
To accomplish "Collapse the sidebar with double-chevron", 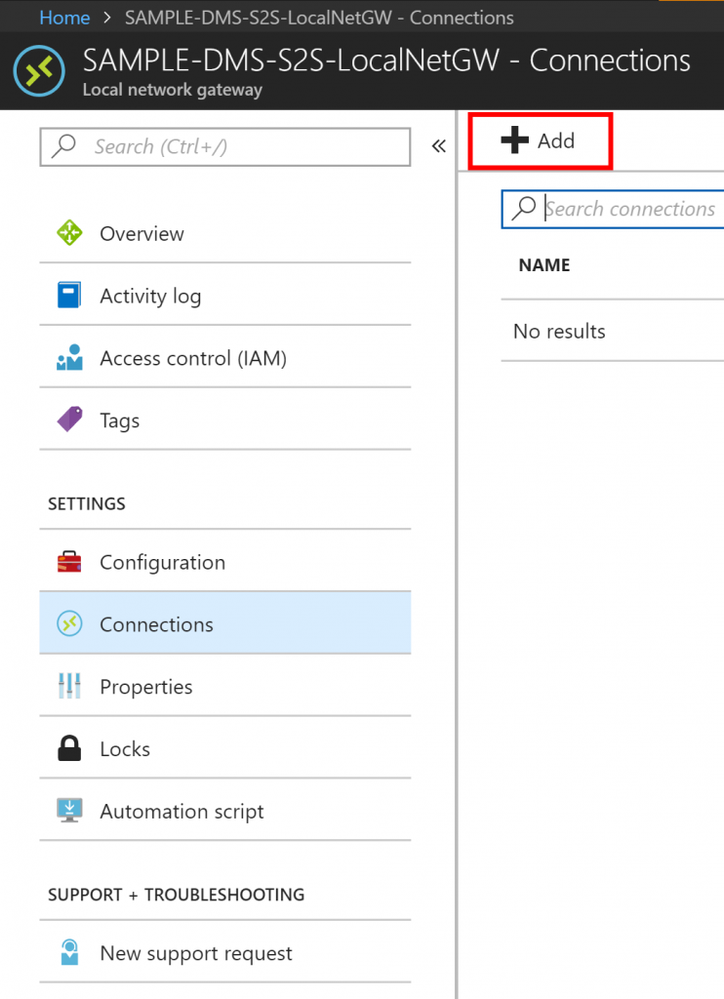I will pyautogui.click(x=438, y=147).
